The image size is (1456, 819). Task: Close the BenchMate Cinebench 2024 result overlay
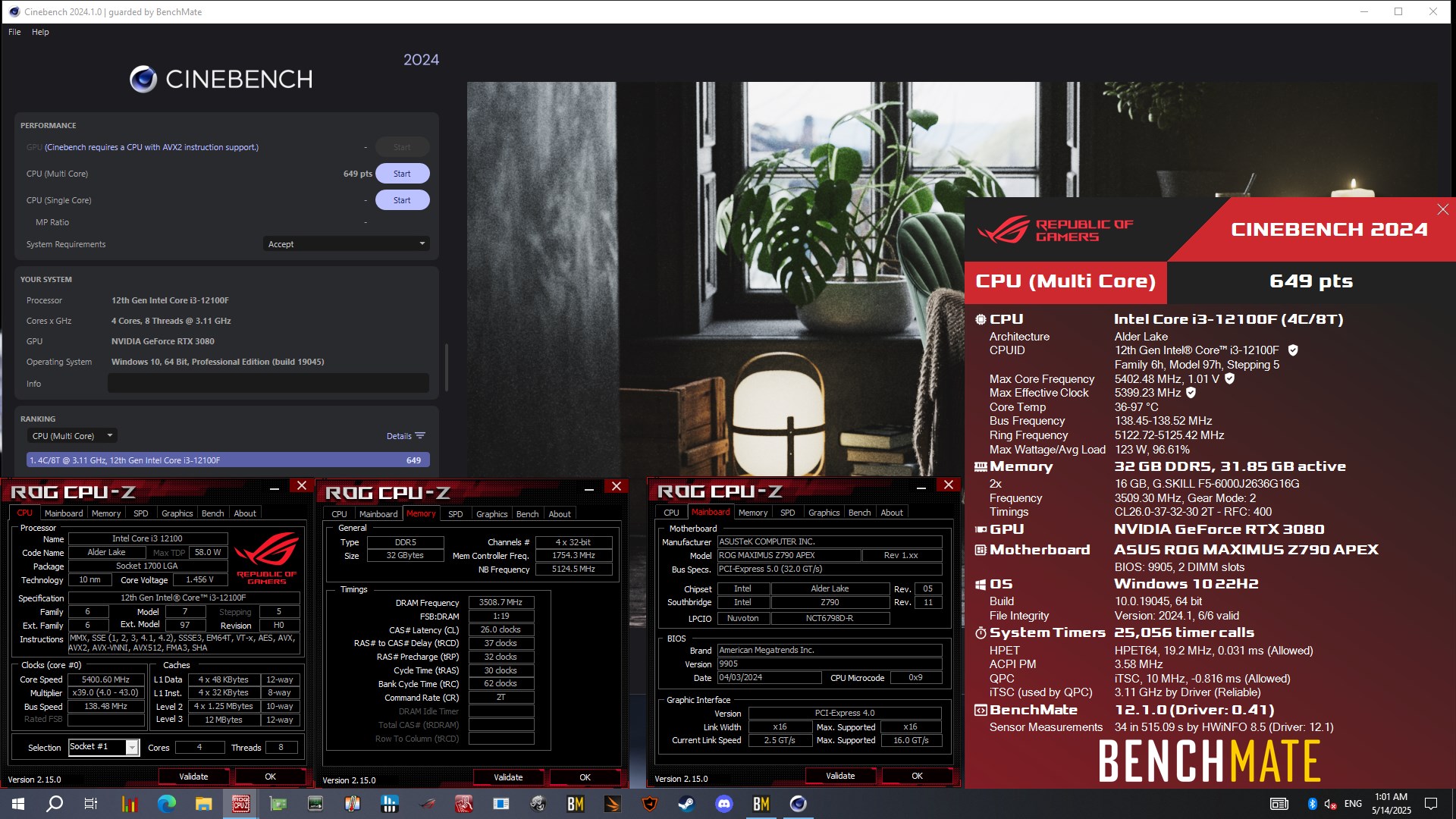point(1442,209)
